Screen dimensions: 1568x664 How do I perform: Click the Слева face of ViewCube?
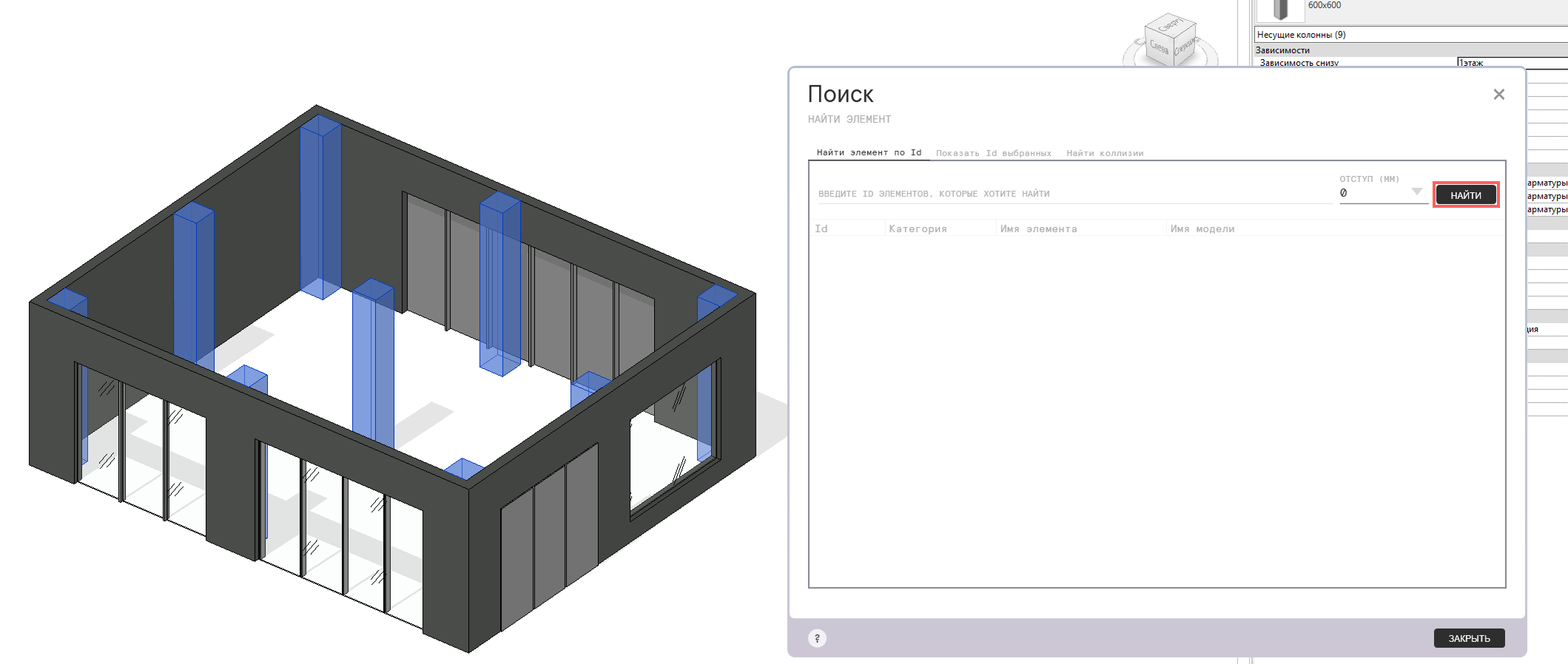click(x=1159, y=49)
